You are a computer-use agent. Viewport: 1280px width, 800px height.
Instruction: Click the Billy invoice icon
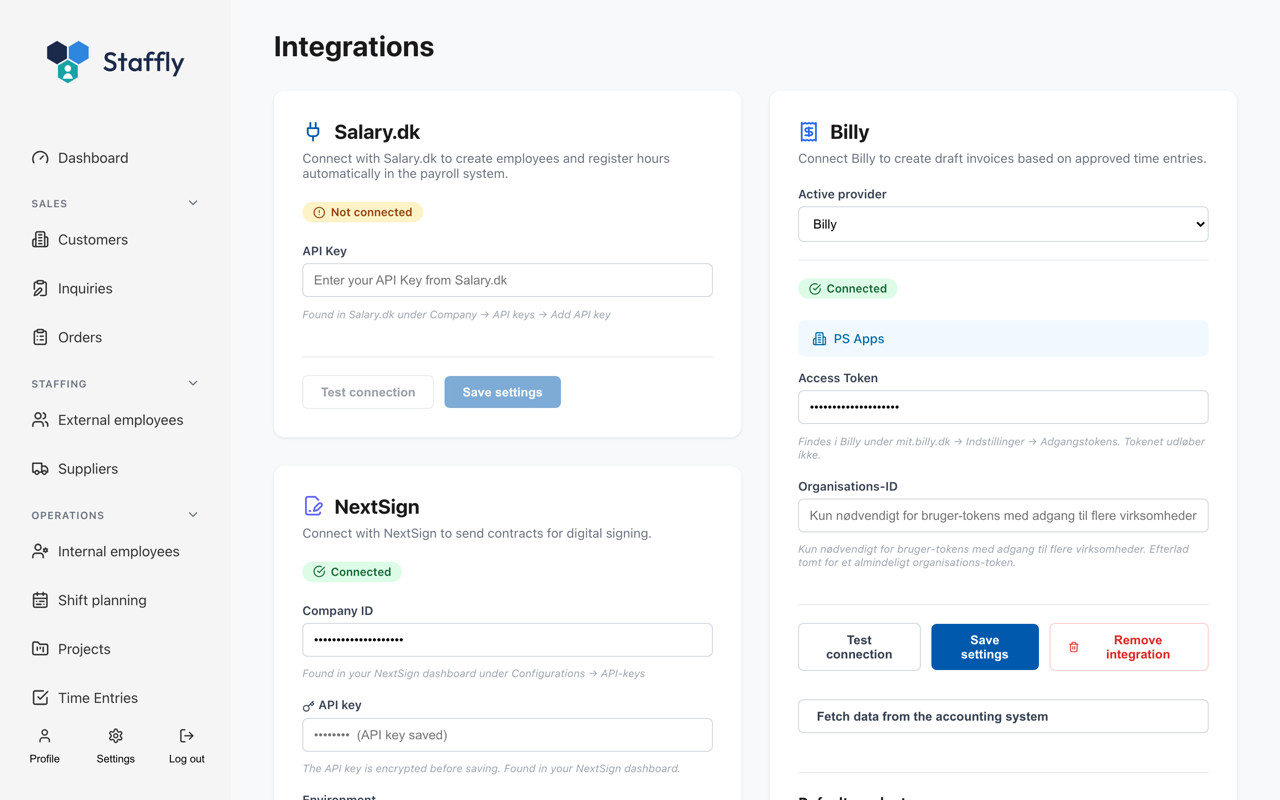[809, 131]
